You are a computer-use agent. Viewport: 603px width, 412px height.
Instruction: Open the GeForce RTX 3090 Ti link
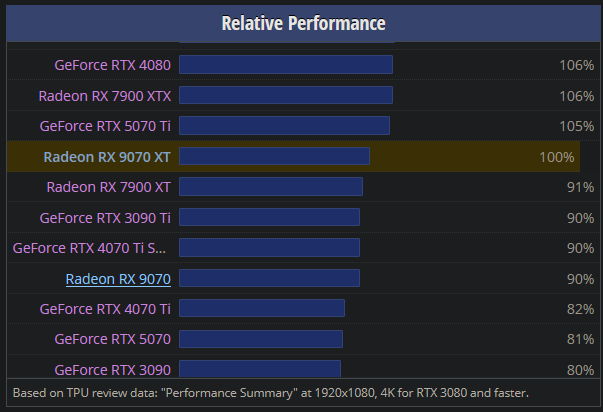pos(105,218)
